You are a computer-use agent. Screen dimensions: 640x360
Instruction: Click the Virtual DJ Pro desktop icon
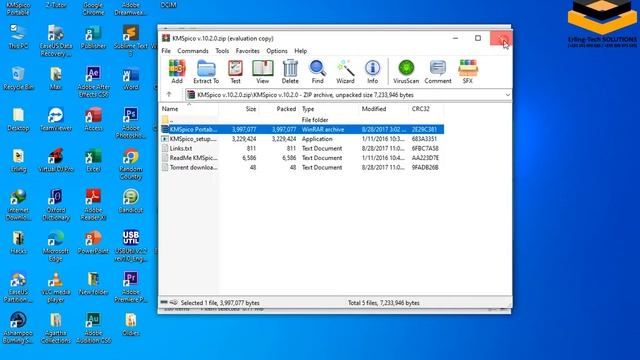tap(56, 160)
